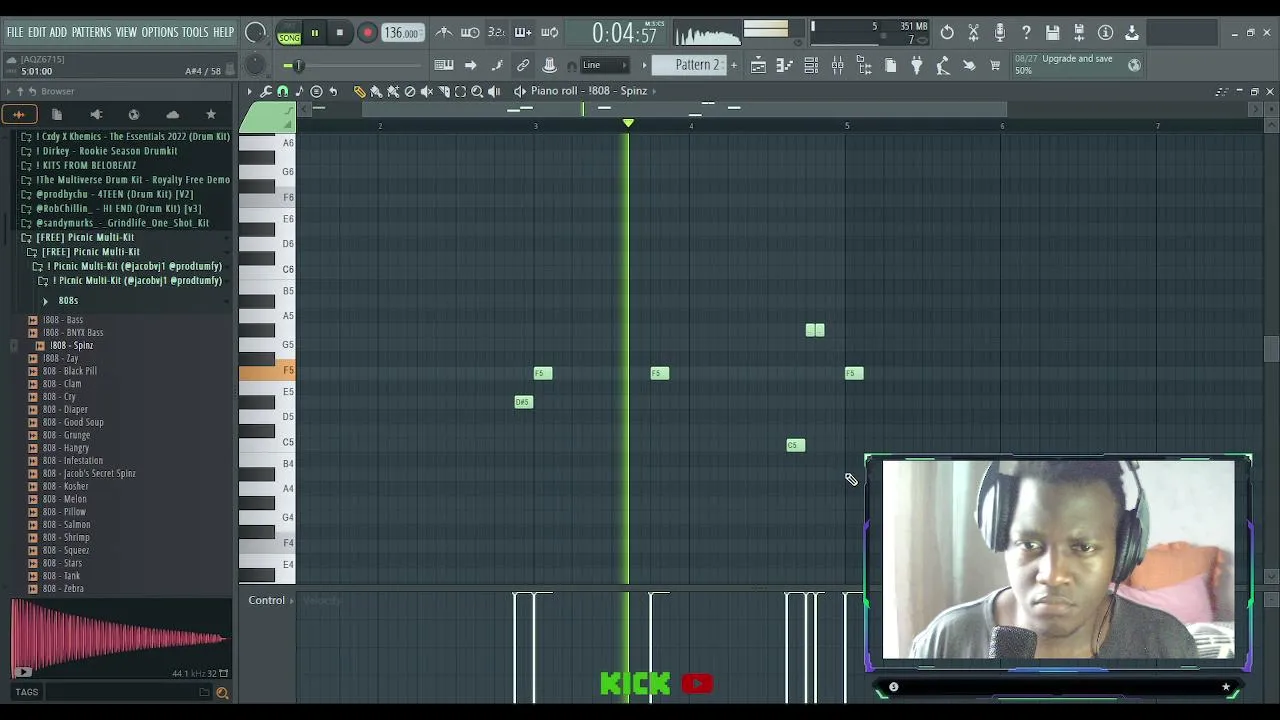The width and height of the screenshot is (1280, 720).
Task: Open the EDIT menu
Action: 37,32
